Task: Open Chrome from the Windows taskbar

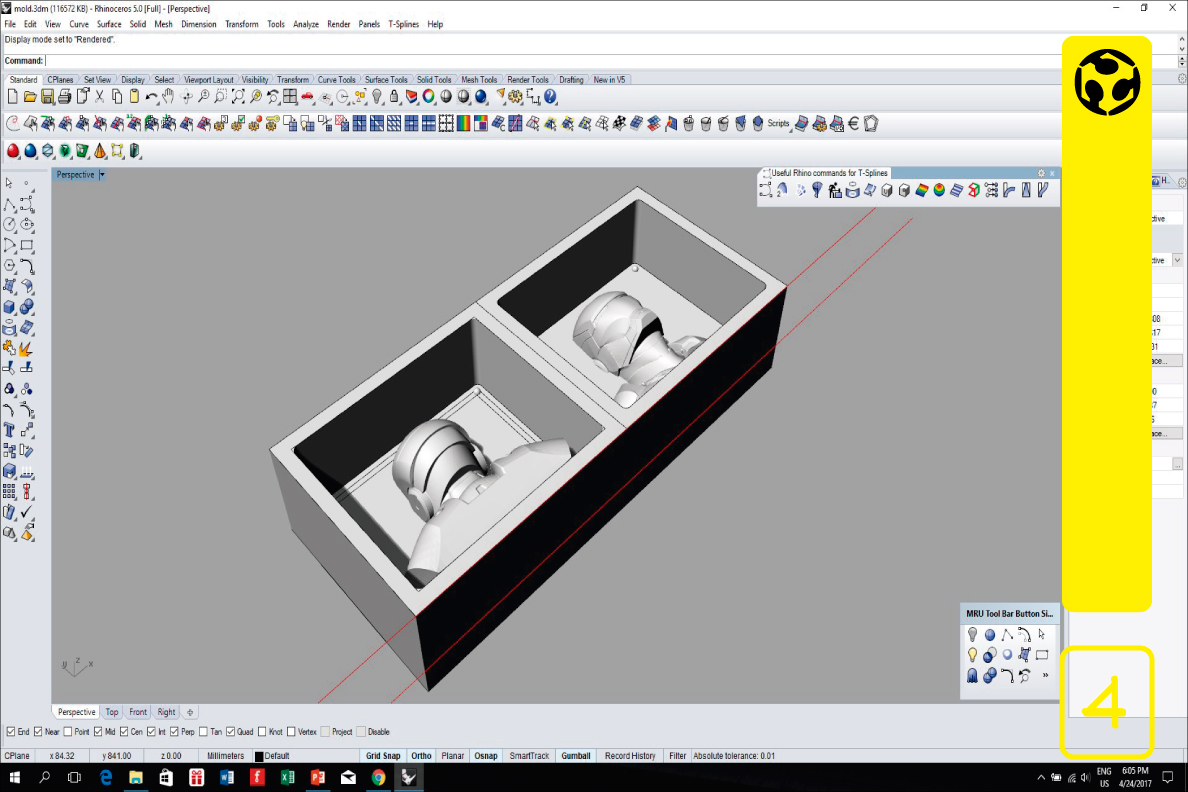Action: tap(378, 778)
